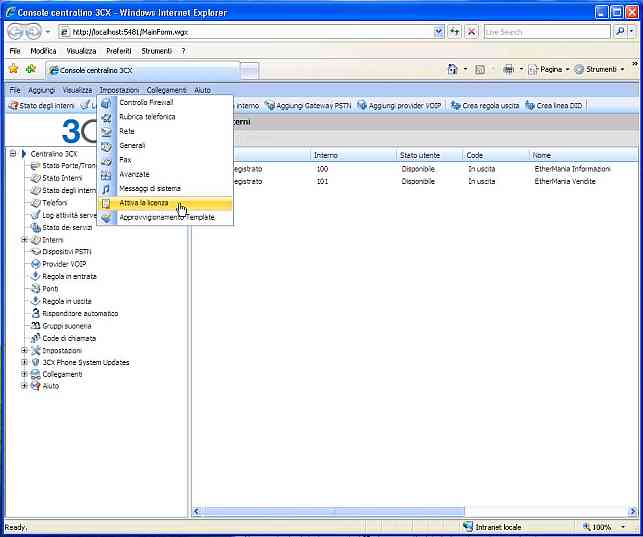
Task: Click the horizontal scrollbar thumb
Action: tap(333, 511)
